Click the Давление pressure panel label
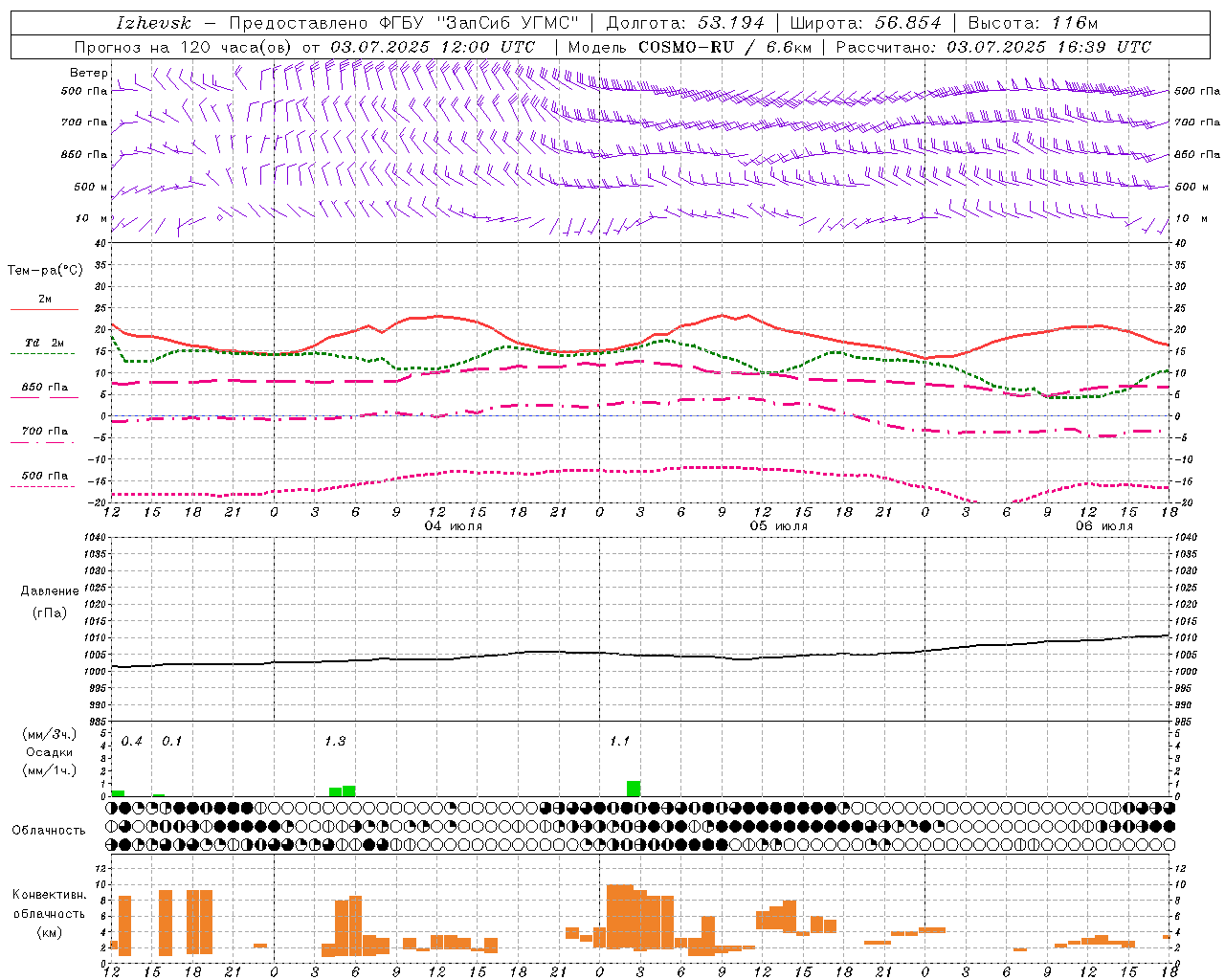1225x980 pixels. (x=50, y=591)
